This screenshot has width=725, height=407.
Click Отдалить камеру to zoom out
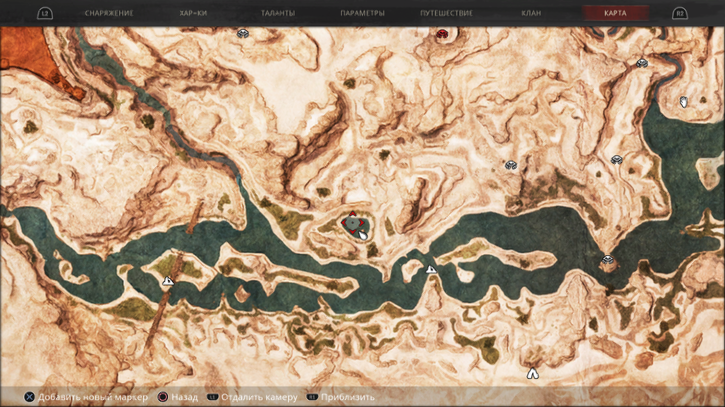coord(259,397)
